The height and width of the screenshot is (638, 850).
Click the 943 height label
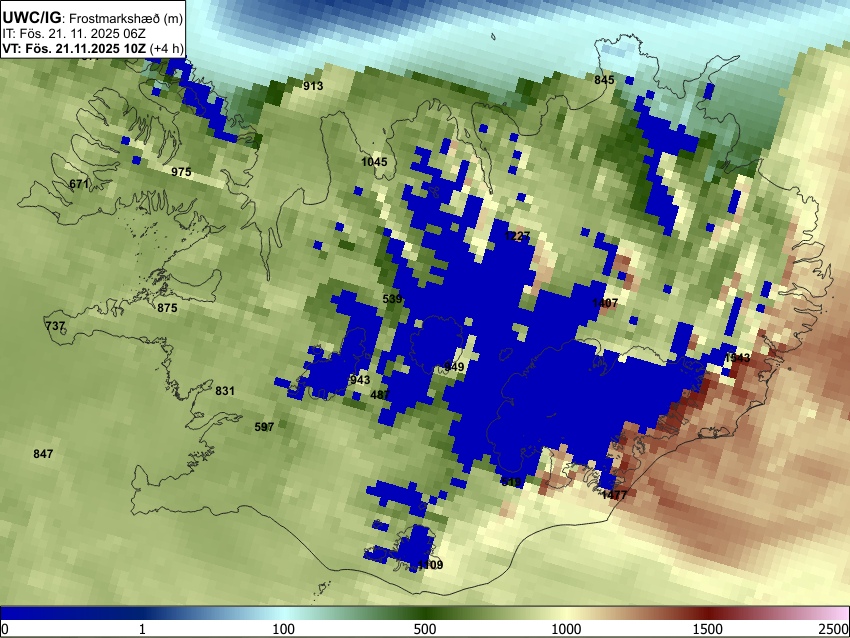click(x=360, y=380)
